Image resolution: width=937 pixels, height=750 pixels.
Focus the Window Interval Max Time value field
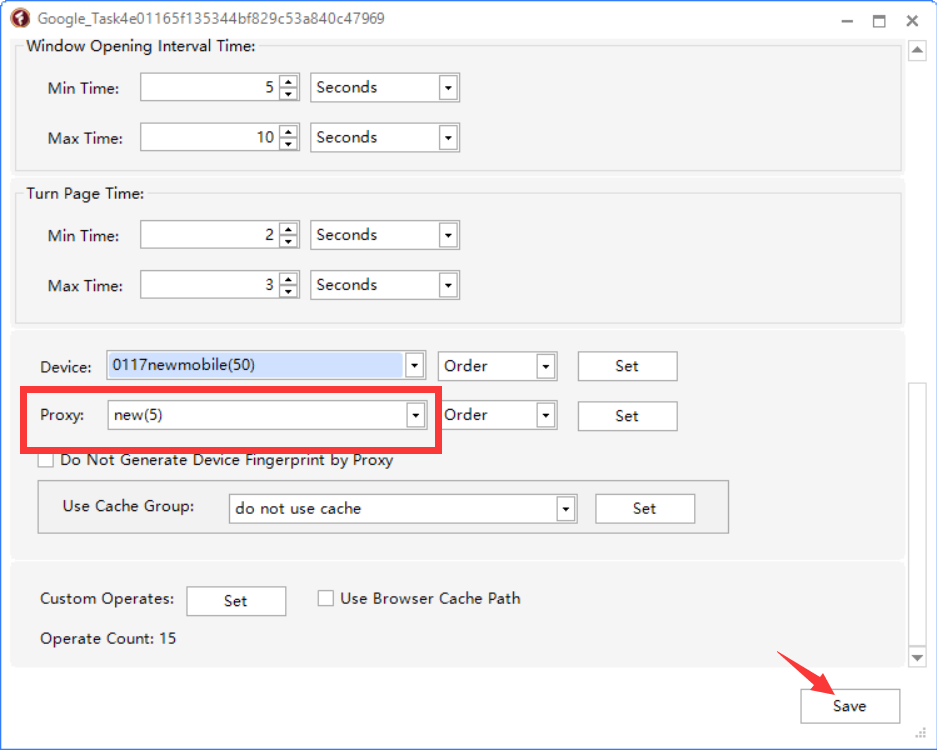(x=210, y=137)
